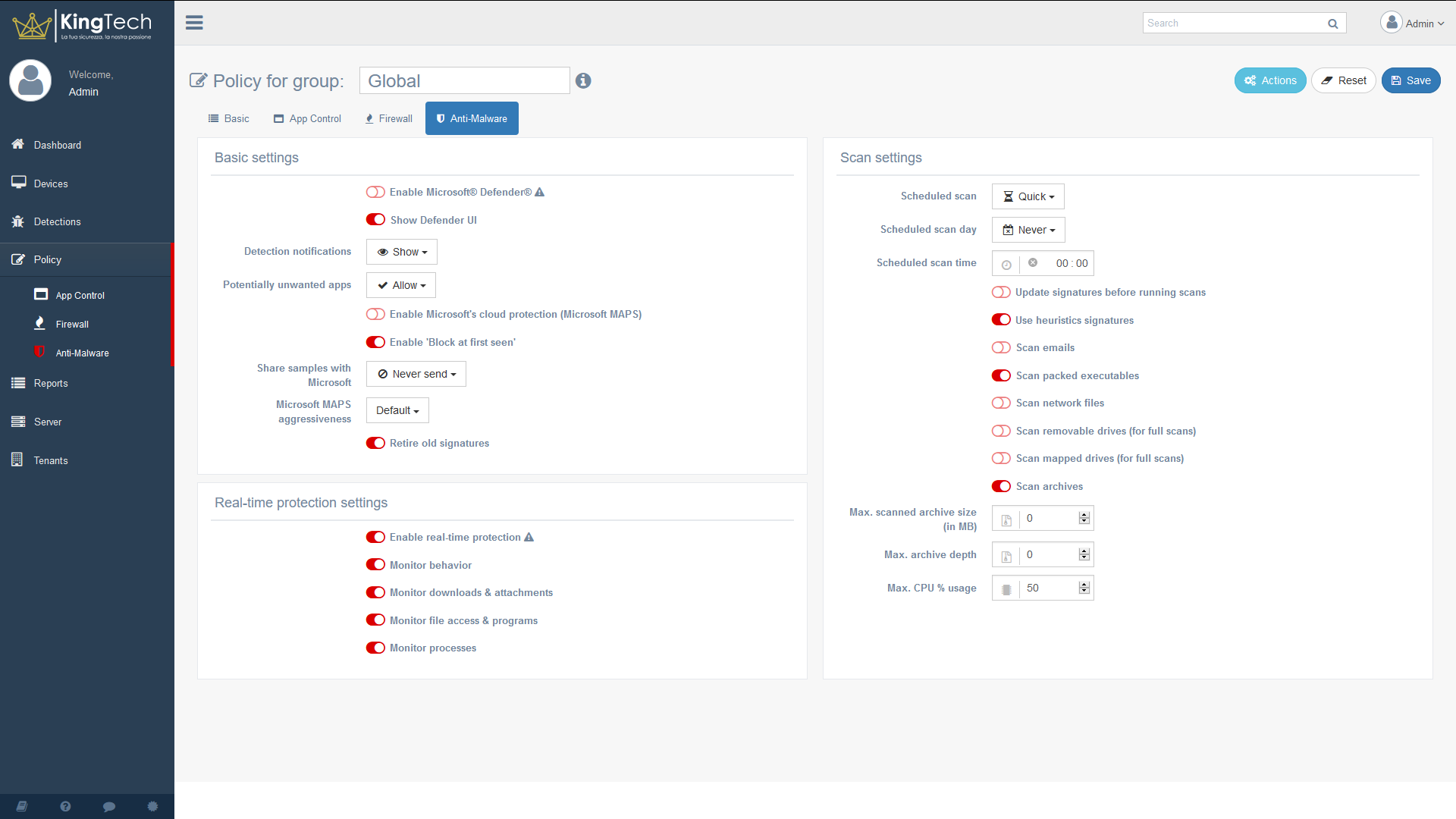The width and height of the screenshot is (1456, 819).
Task: Click the book icon in sidebar footer
Action: tap(21, 806)
